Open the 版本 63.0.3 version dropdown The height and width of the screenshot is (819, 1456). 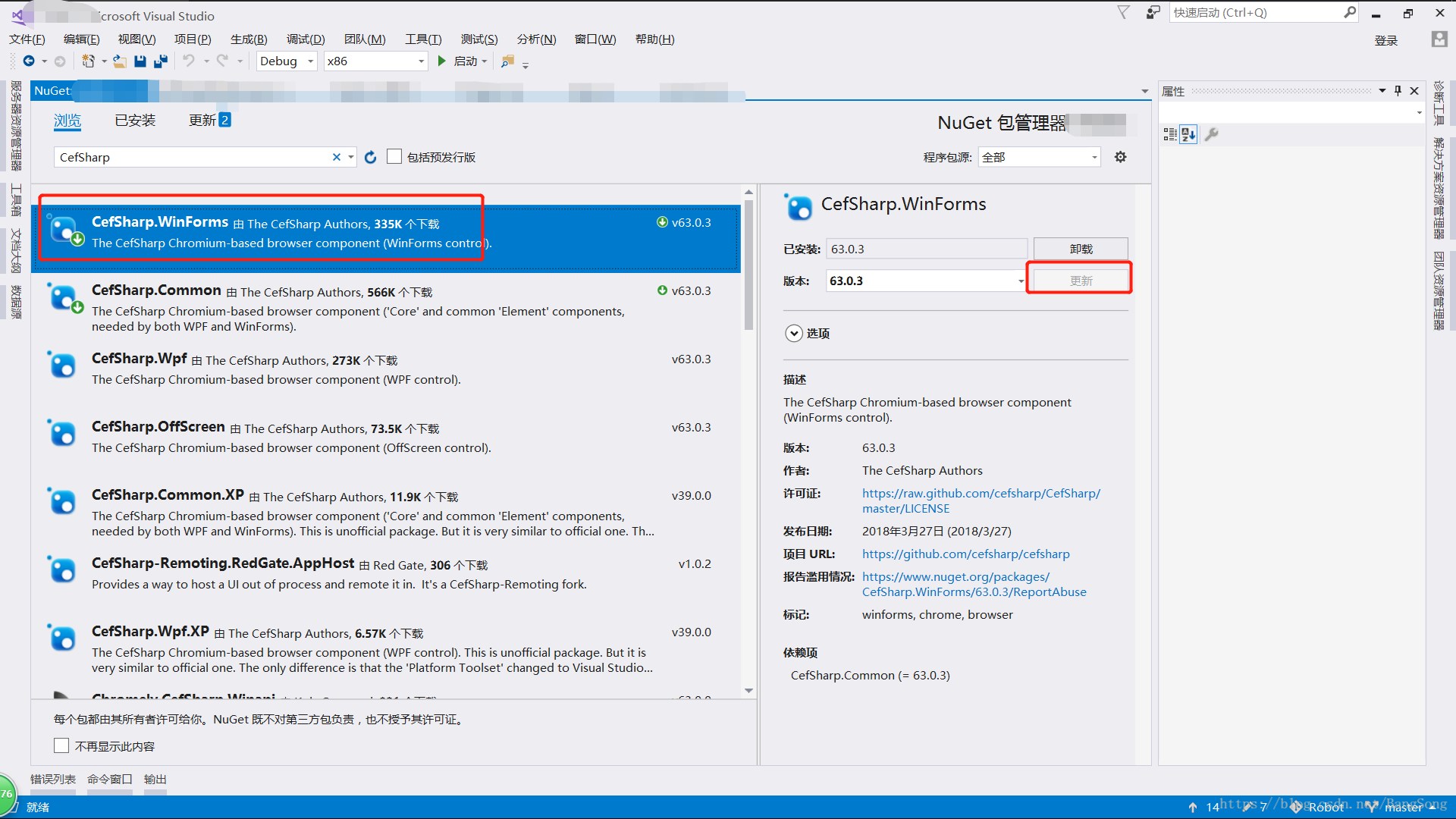pos(1021,281)
